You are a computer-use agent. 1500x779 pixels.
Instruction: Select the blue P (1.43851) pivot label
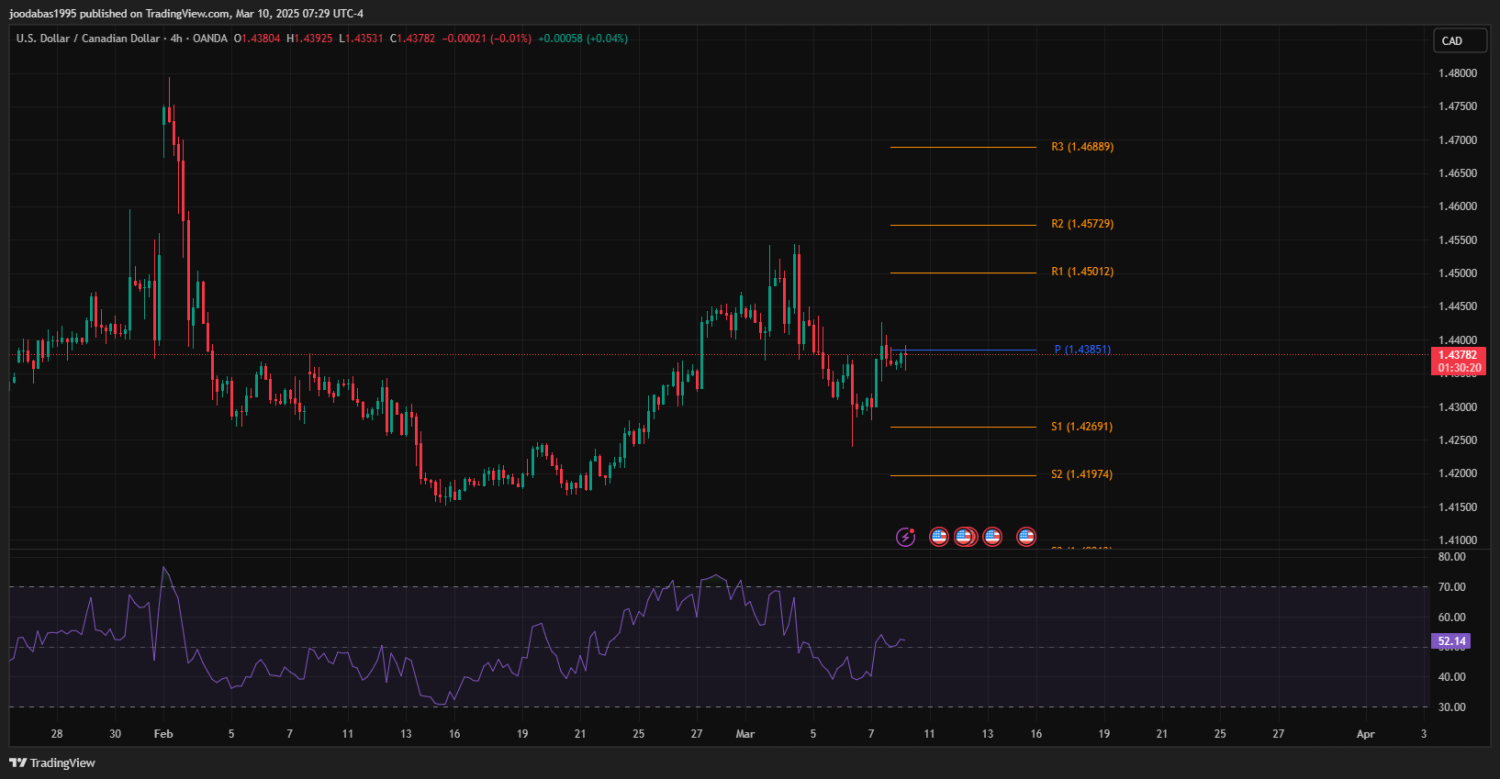[1082, 350]
